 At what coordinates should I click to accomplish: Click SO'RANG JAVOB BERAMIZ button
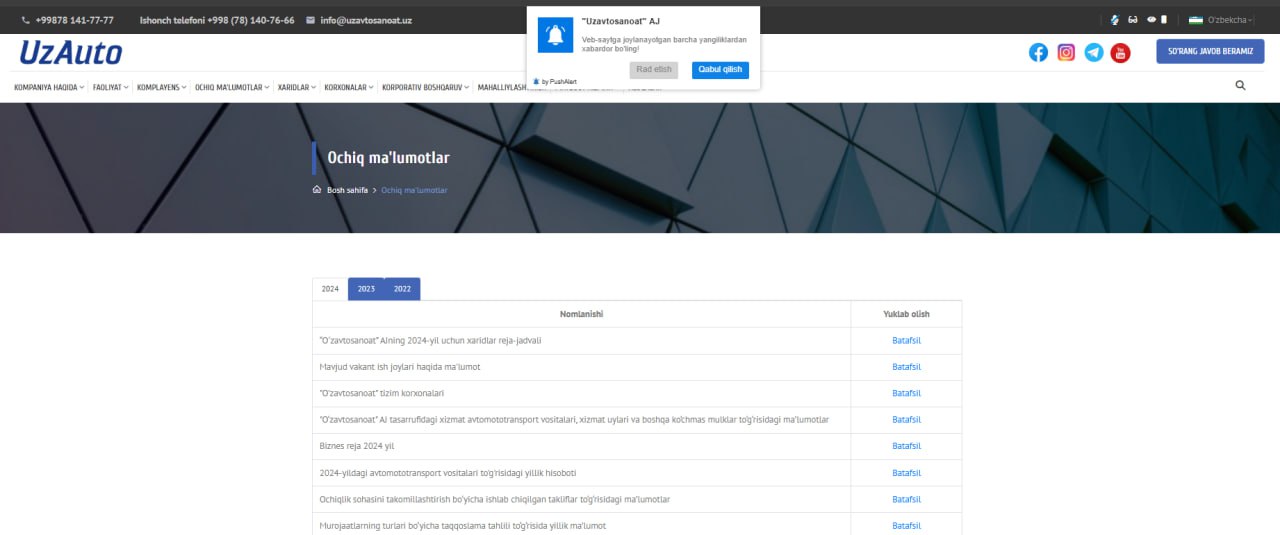coord(1210,51)
